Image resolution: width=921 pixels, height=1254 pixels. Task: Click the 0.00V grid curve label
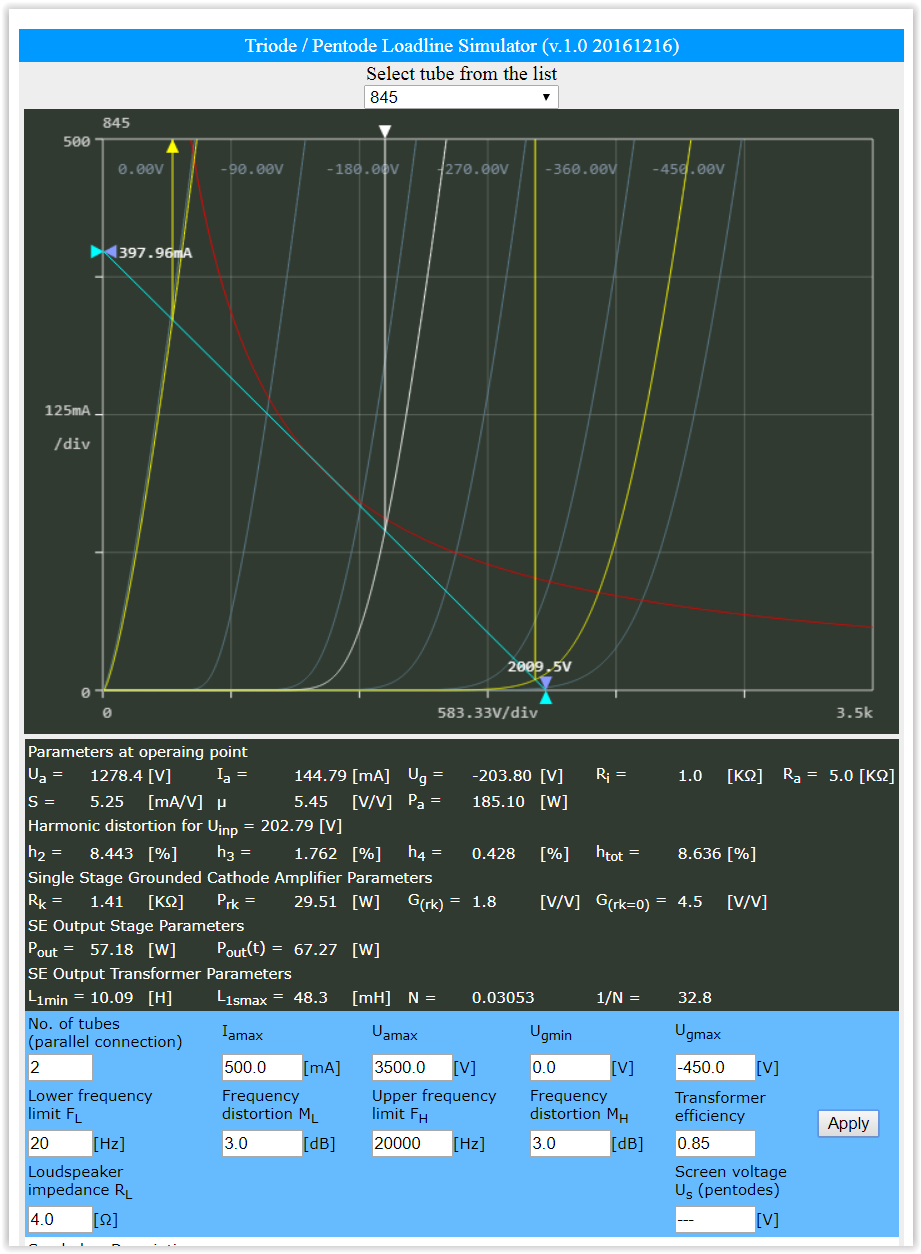click(140, 169)
